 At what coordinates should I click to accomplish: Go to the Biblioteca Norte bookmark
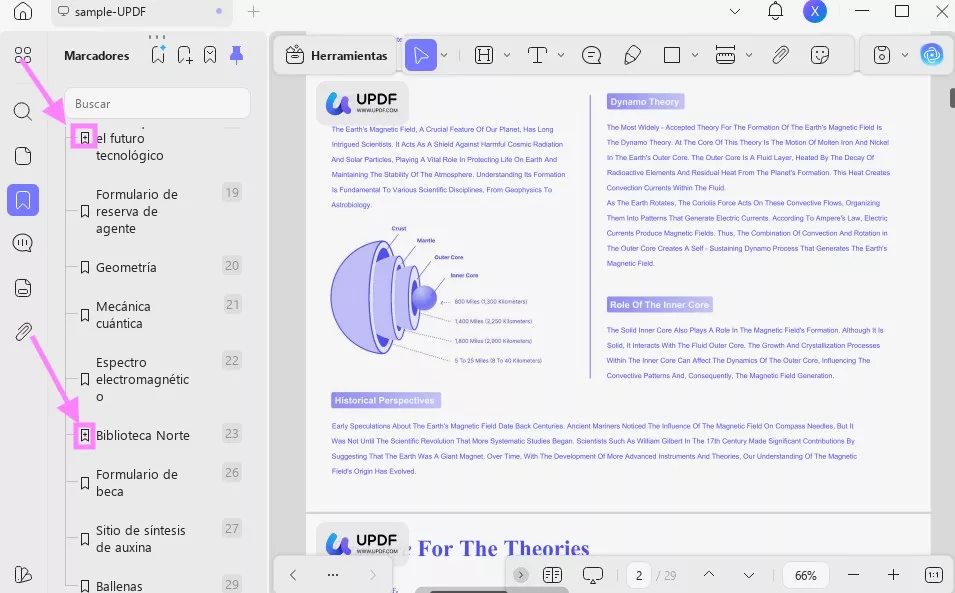[x=142, y=435]
